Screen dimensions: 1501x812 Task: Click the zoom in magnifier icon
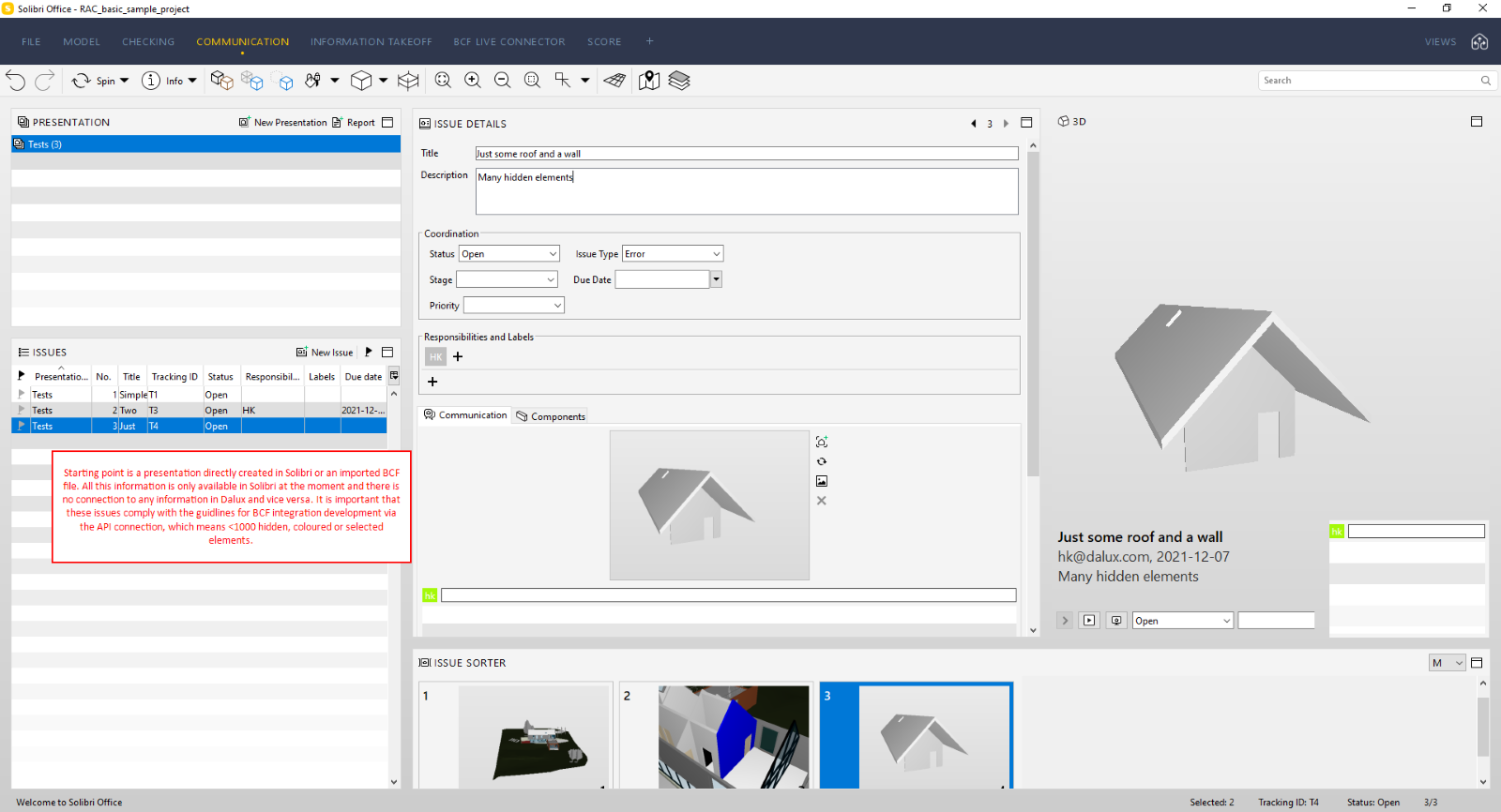(473, 81)
